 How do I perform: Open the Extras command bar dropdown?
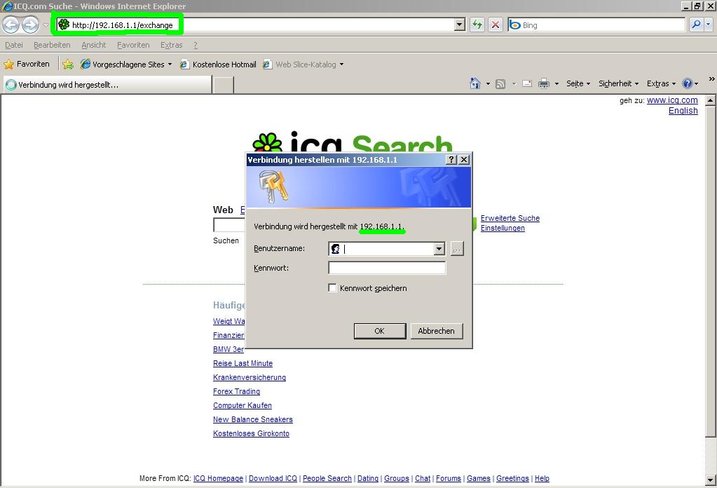[x=661, y=84]
